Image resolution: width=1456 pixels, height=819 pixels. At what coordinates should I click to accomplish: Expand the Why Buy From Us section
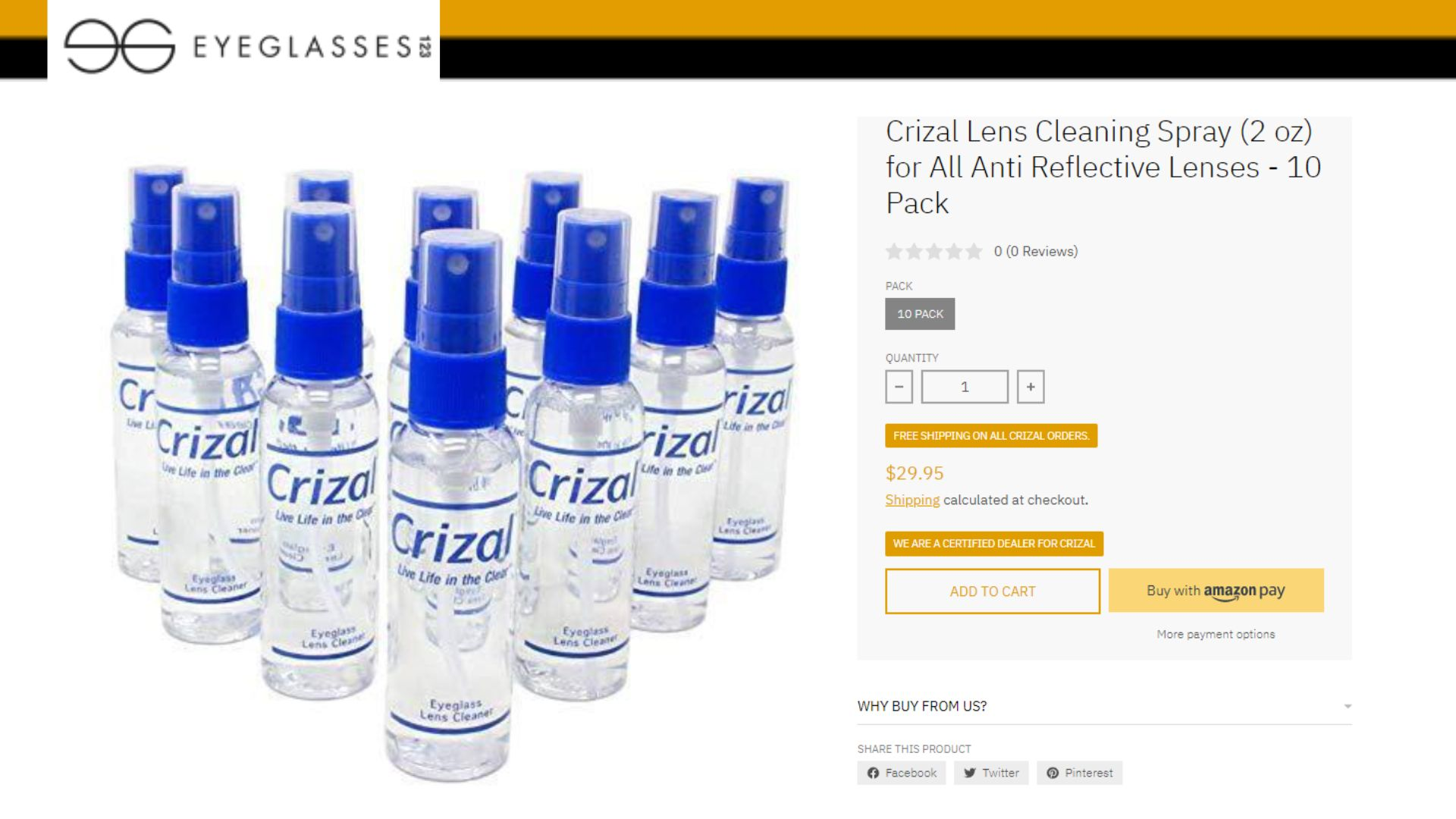[1104, 706]
